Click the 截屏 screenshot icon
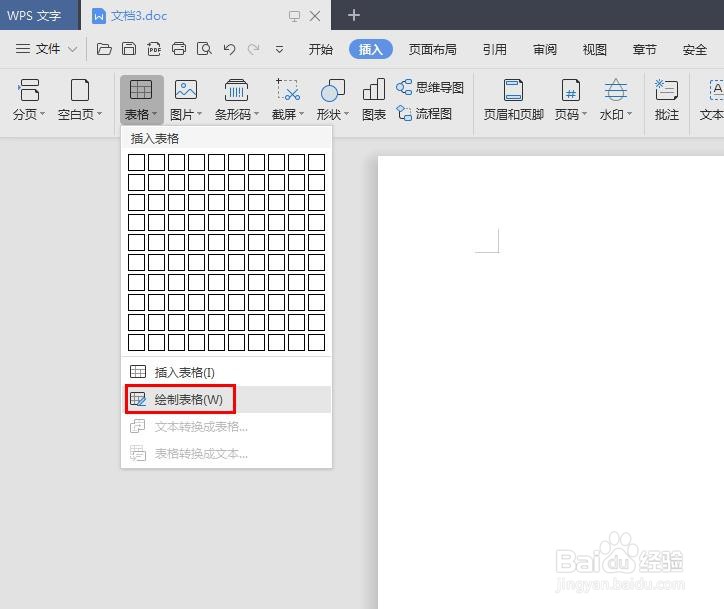Screen dimensions: 724x609 coord(288,90)
